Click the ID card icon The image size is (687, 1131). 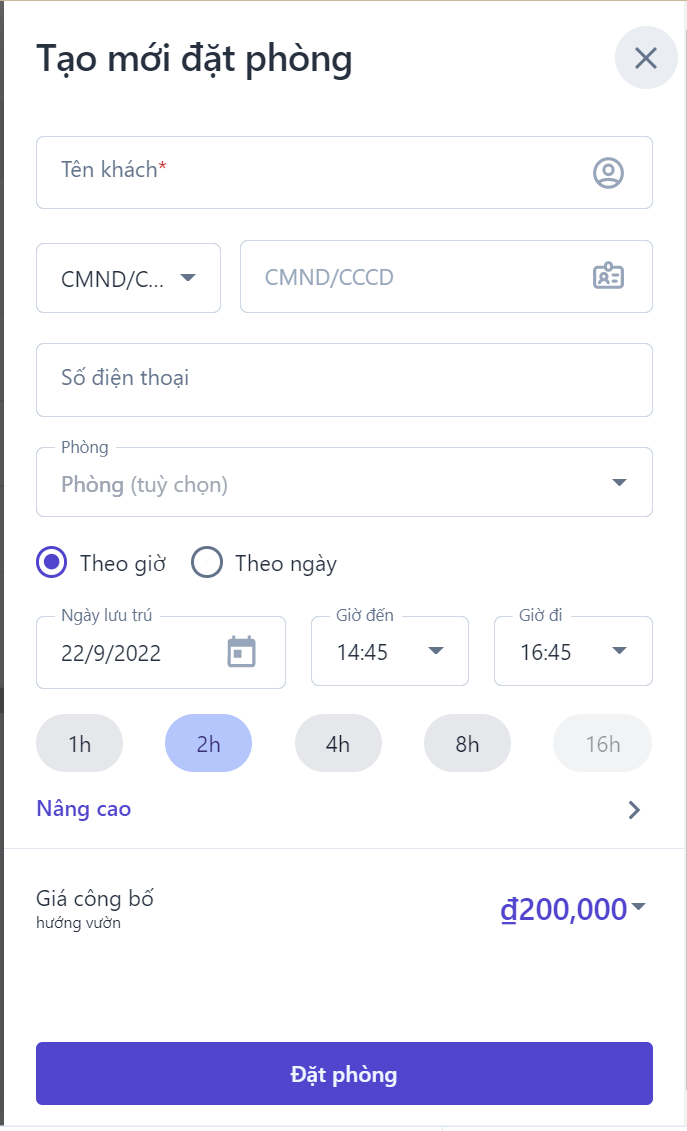[608, 277]
